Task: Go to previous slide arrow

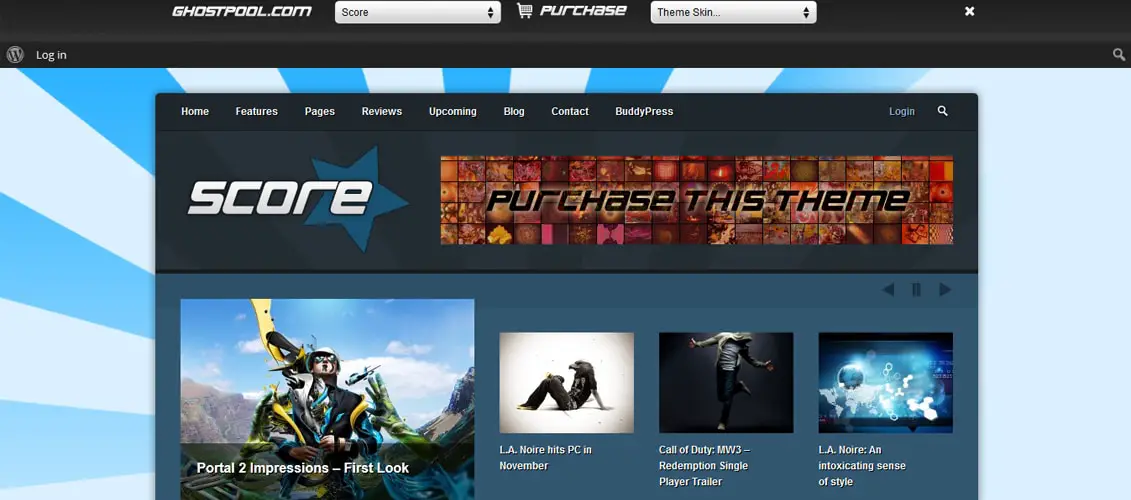Action: (888, 289)
